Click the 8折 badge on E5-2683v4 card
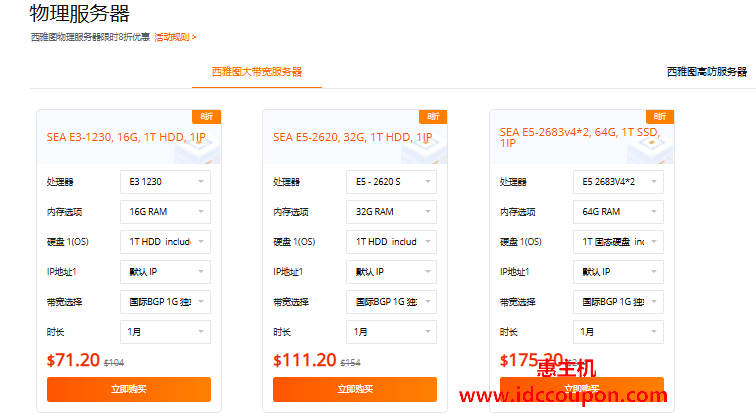This screenshot has width=756, height=418. [x=660, y=117]
